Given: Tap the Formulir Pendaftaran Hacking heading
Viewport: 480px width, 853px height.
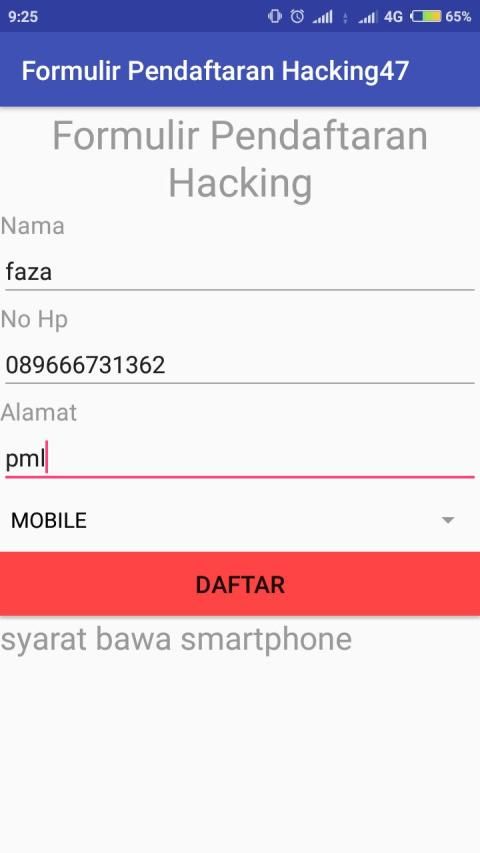Looking at the screenshot, I should tap(240, 159).
